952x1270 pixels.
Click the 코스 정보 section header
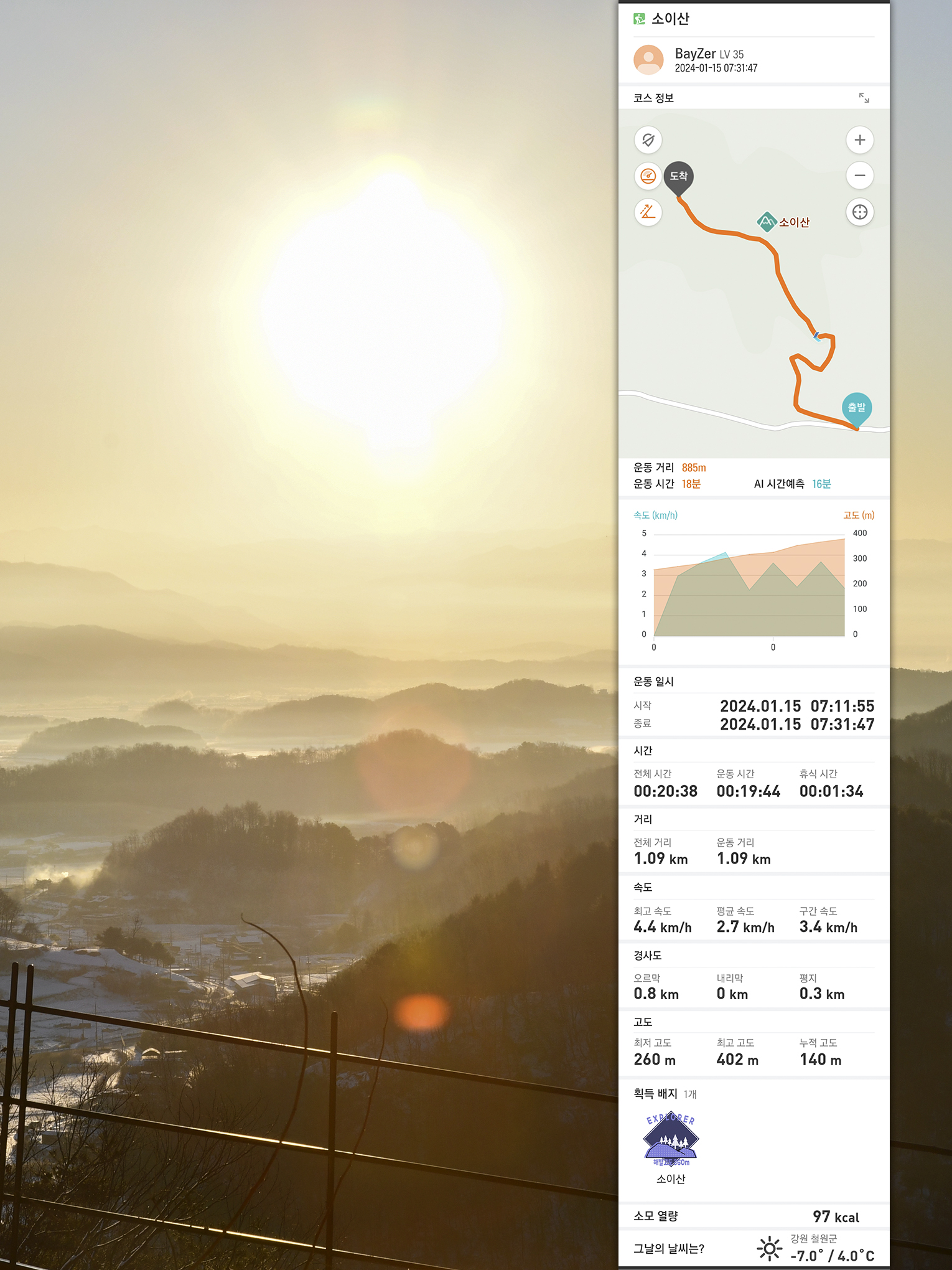point(653,98)
